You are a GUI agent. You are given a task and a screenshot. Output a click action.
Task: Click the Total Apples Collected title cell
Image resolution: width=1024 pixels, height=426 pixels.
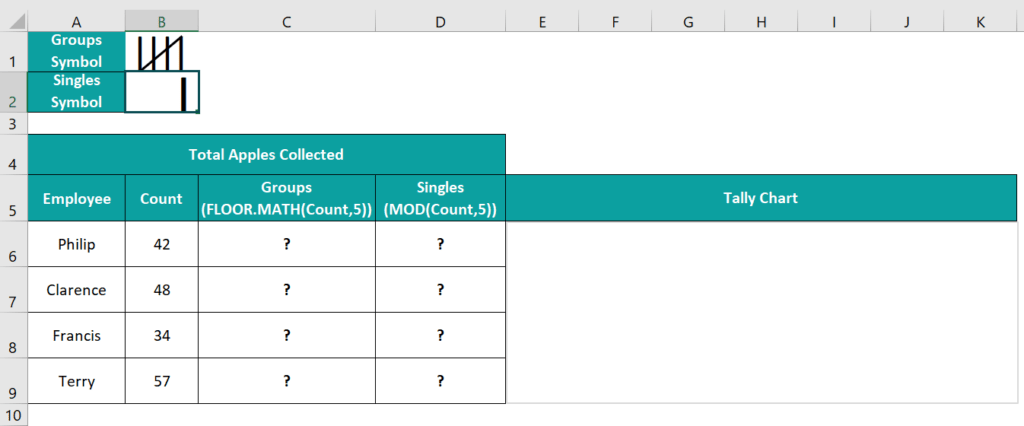(x=266, y=154)
